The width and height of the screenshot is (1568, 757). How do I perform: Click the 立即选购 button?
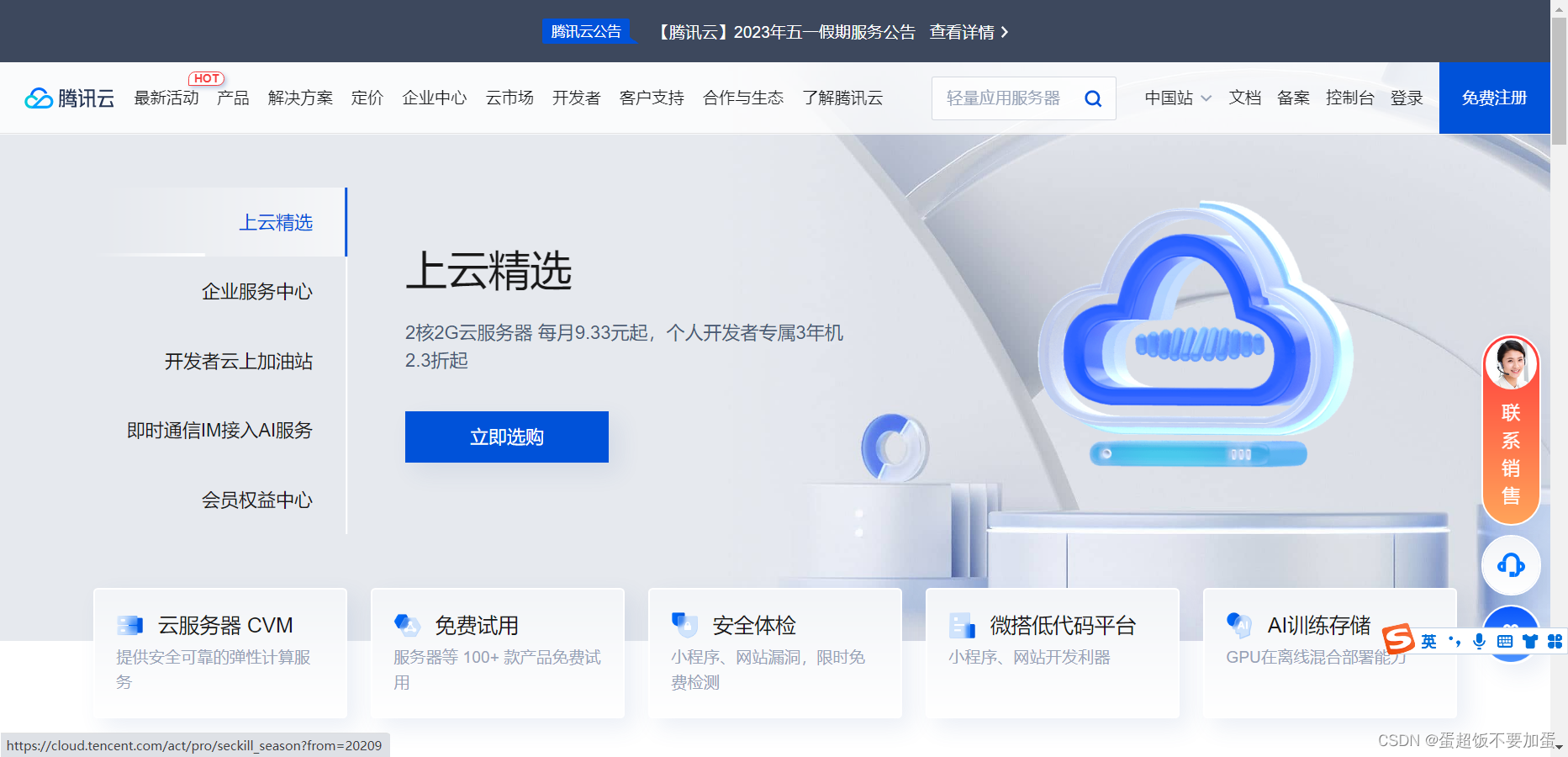click(x=507, y=437)
